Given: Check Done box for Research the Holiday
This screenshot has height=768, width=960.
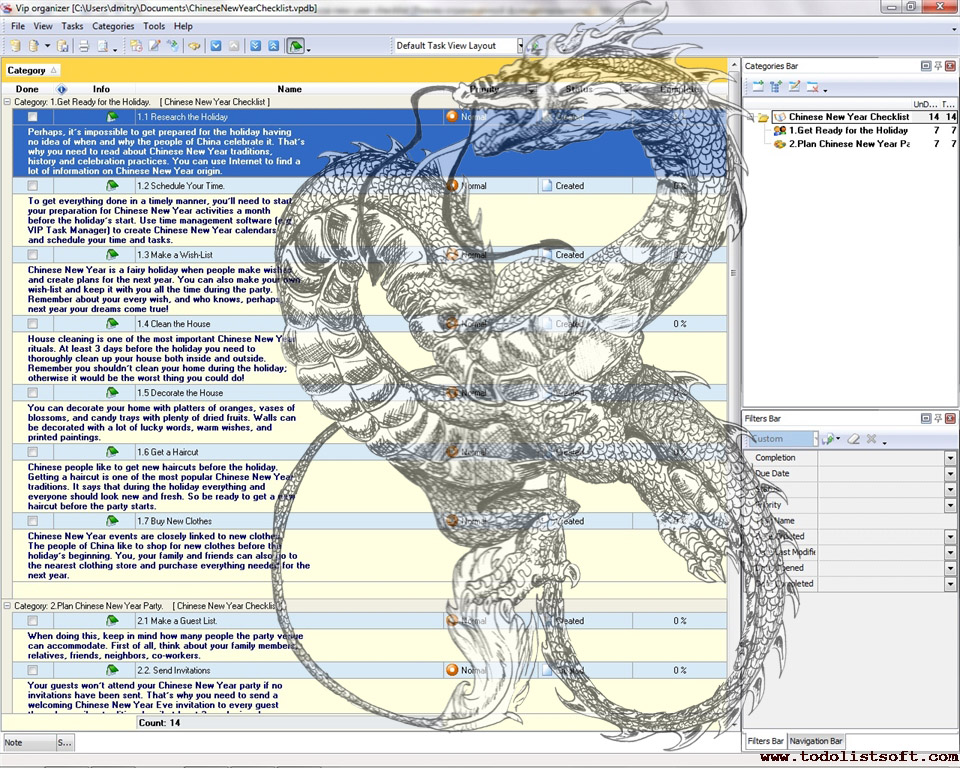Looking at the screenshot, I should 33,117.
